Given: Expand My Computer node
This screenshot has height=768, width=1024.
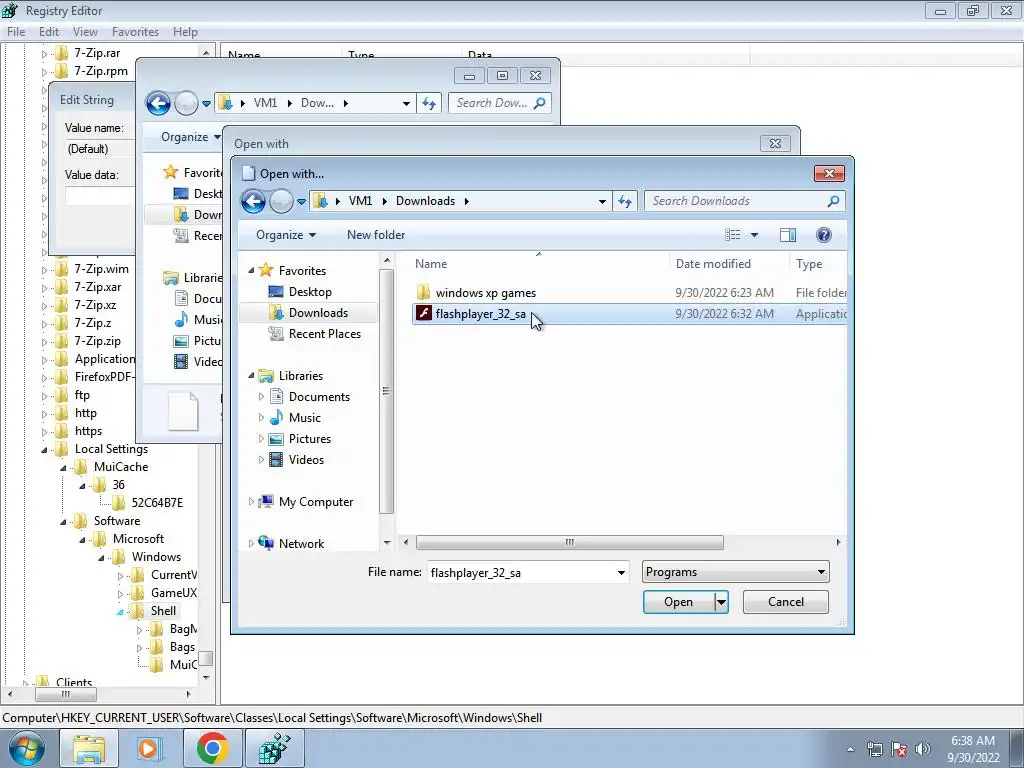Looking at the screenshot, I should pyautogui.click(x=251, y=502).
